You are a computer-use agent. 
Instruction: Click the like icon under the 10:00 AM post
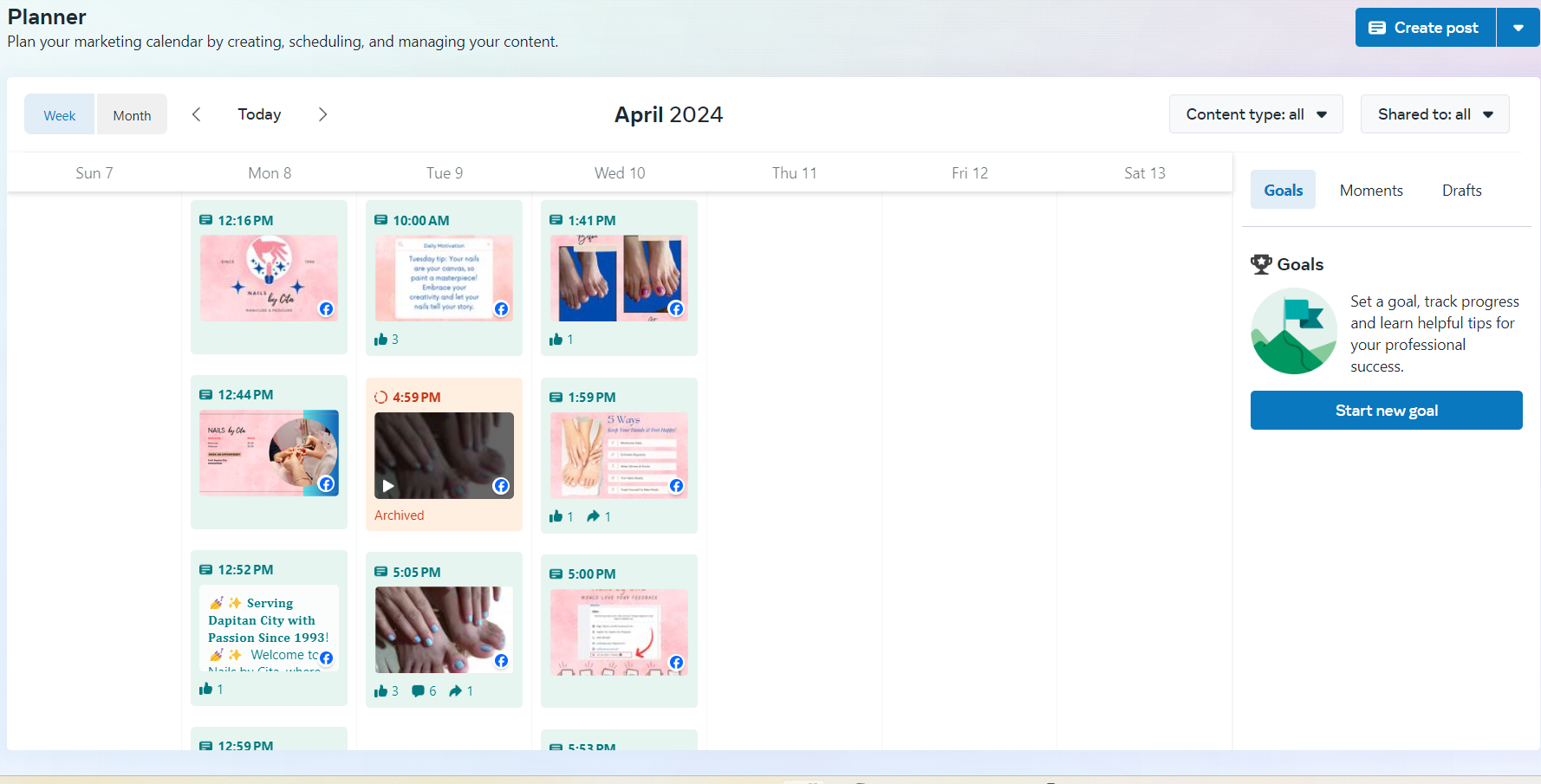(380, 340)
